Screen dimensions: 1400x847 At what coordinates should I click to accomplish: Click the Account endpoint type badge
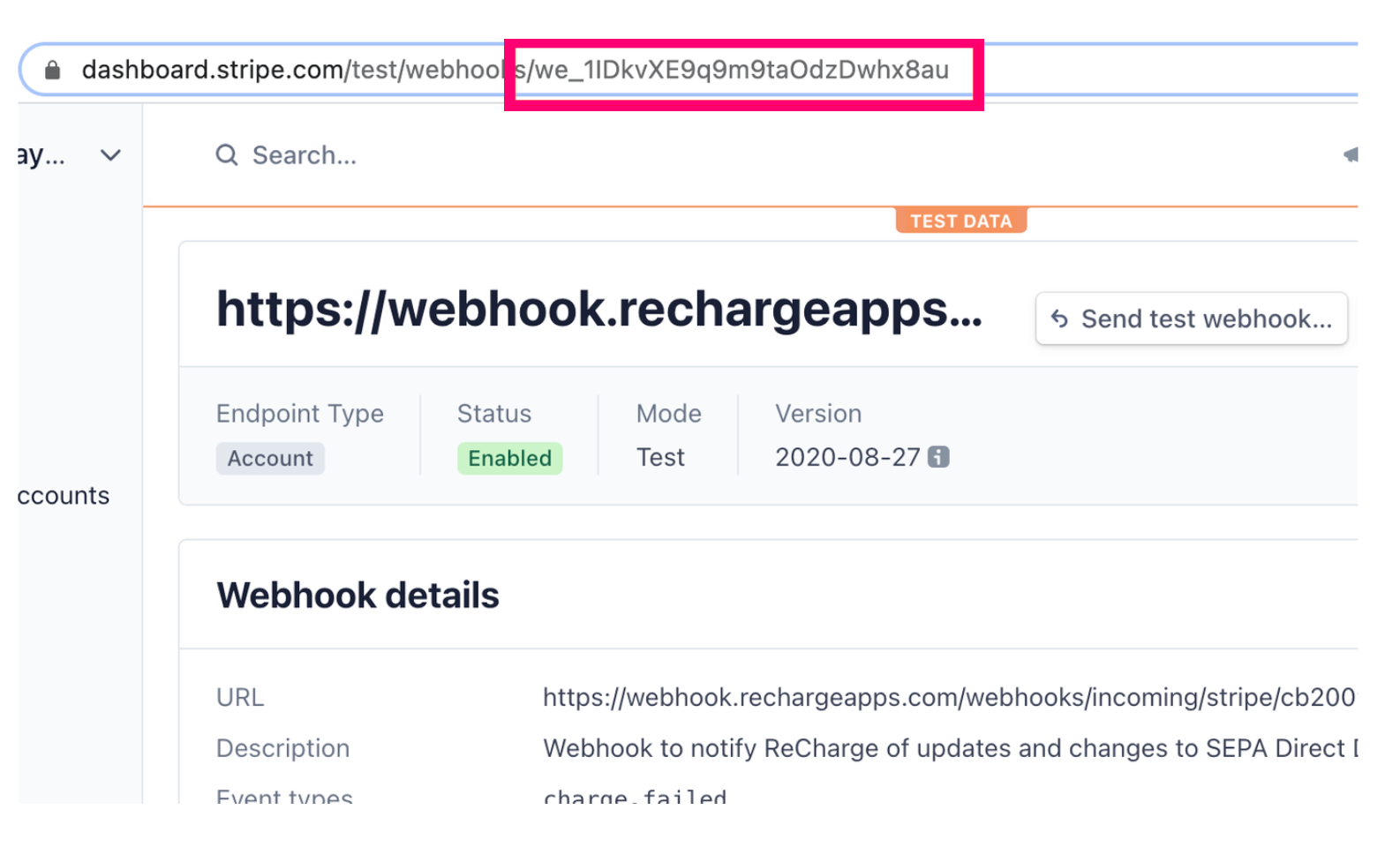[270, 459]
